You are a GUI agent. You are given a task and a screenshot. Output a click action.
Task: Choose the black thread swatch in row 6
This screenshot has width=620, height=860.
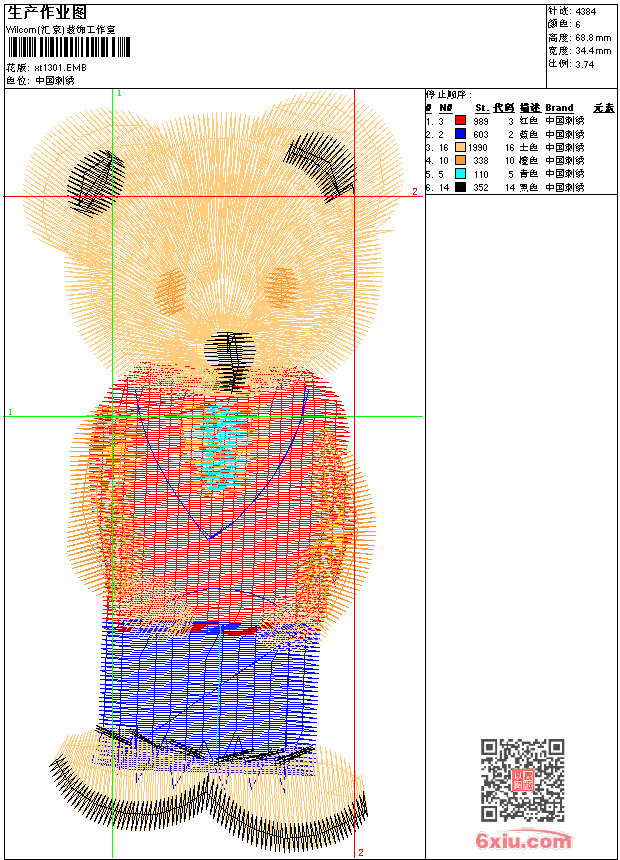[x=461, y=187]
